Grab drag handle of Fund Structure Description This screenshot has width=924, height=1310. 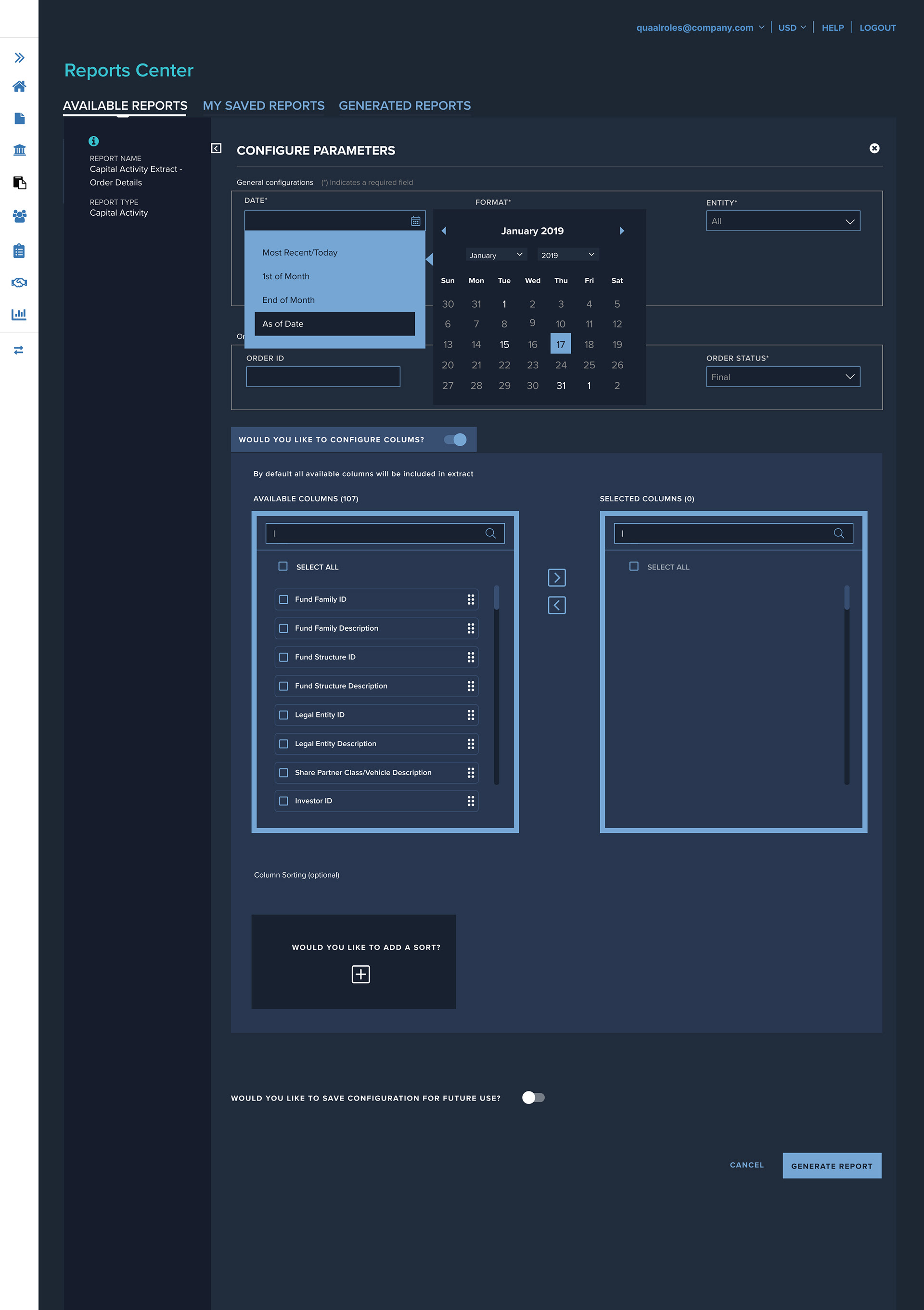[x=471, y=686]
